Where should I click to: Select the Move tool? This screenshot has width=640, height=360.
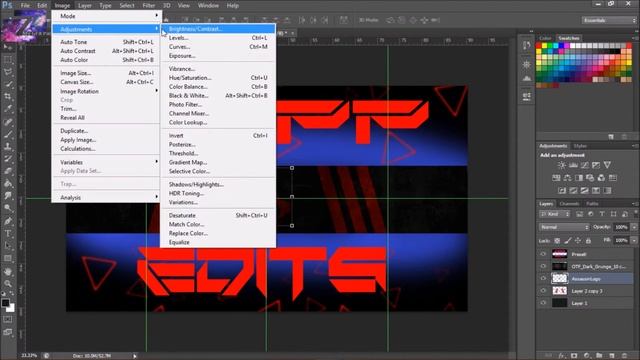pyautogui.click(x=8, y=47)
